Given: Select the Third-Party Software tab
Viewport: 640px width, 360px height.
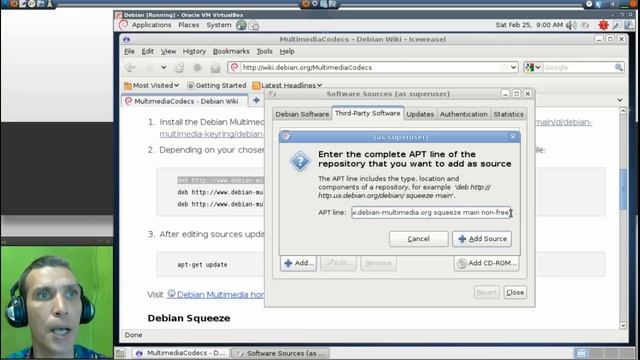Looking at the screenshot, I should coord(368,113).
